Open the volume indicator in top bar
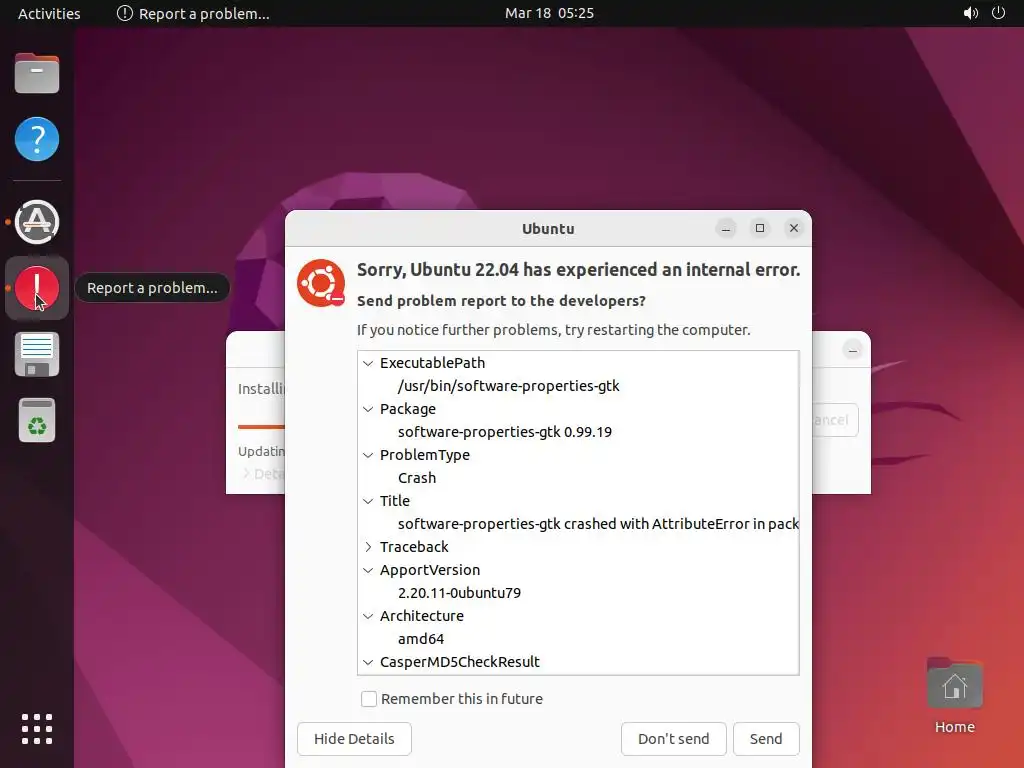 pyautogui.click(x=970, y=13)
